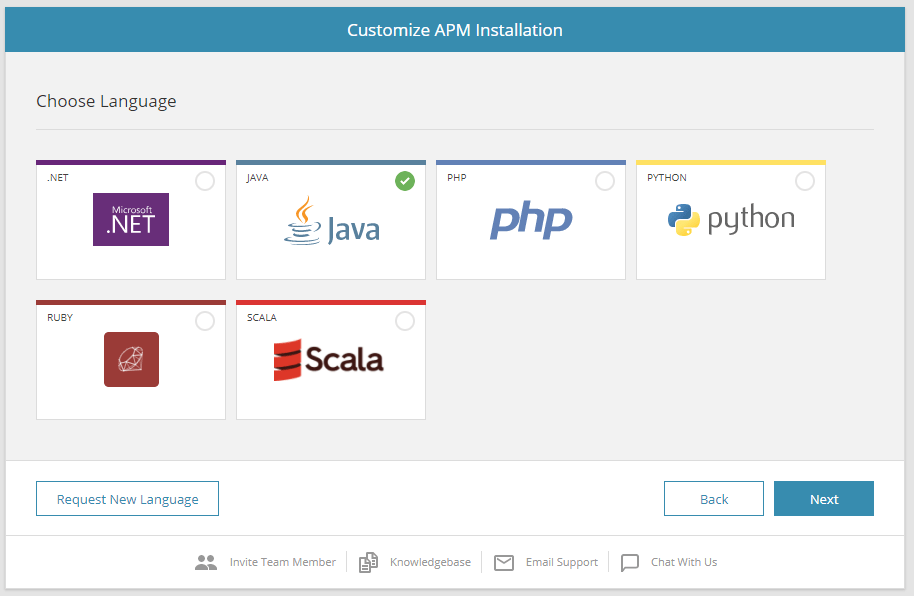
Task: Open the Knowledgebase link
Action: tap(430, 562)
